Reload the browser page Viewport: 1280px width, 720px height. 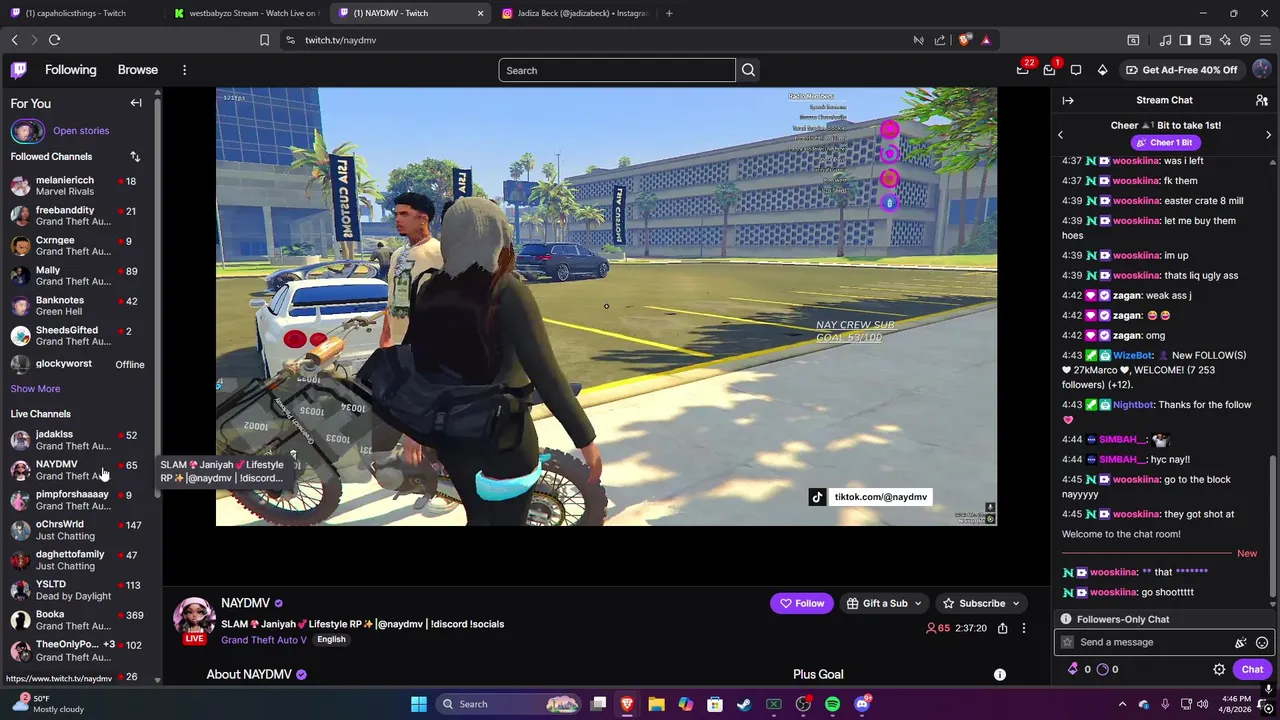[54, 40]
